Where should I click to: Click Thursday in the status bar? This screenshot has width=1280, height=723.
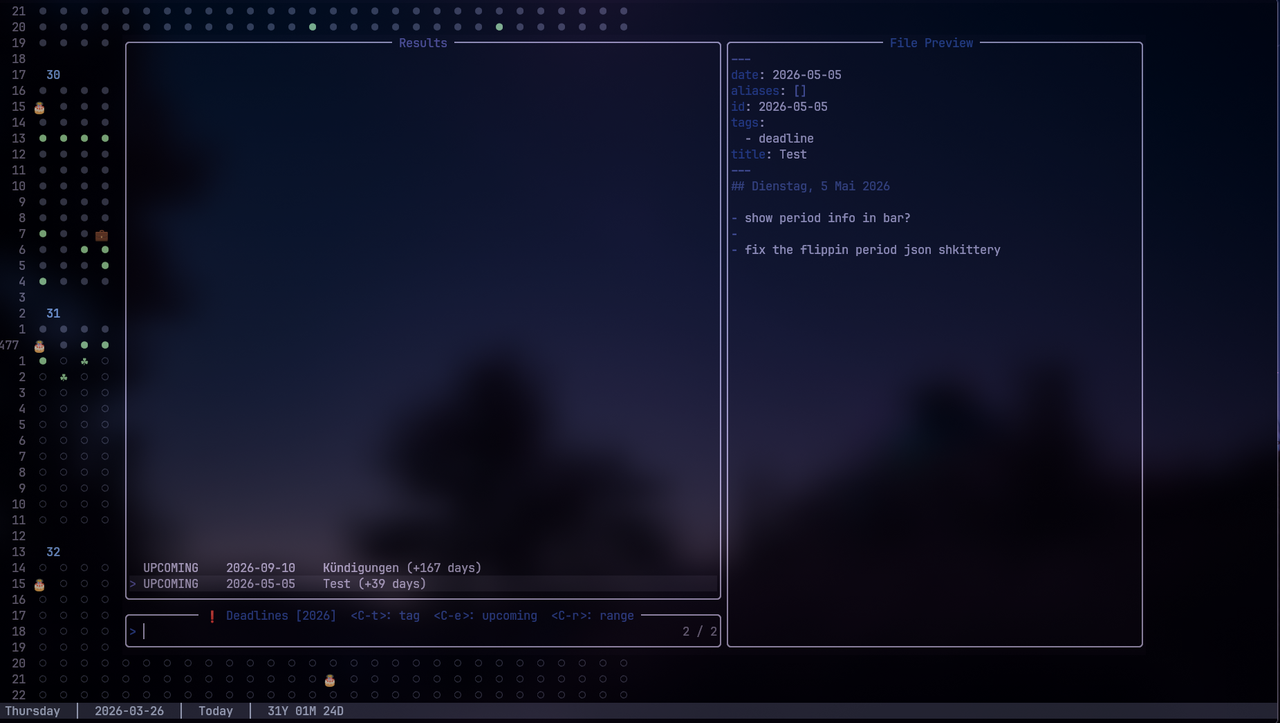33,711
